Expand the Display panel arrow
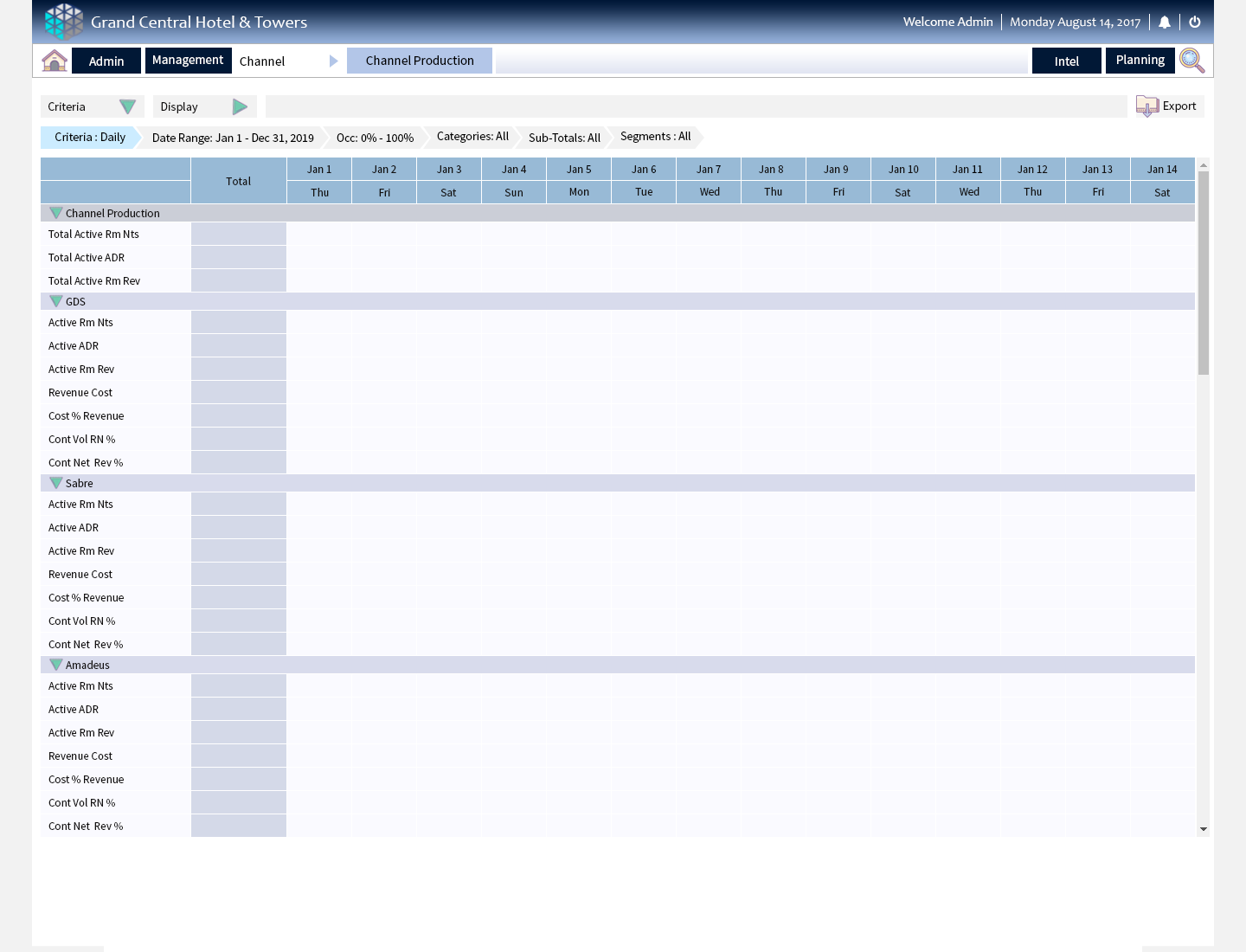 [240, 106]
